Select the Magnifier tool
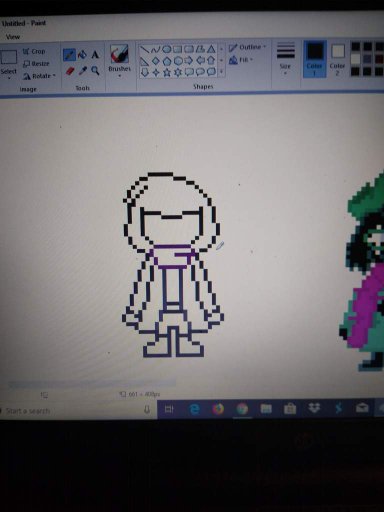 pyautogui.click(x=95, y=70)
